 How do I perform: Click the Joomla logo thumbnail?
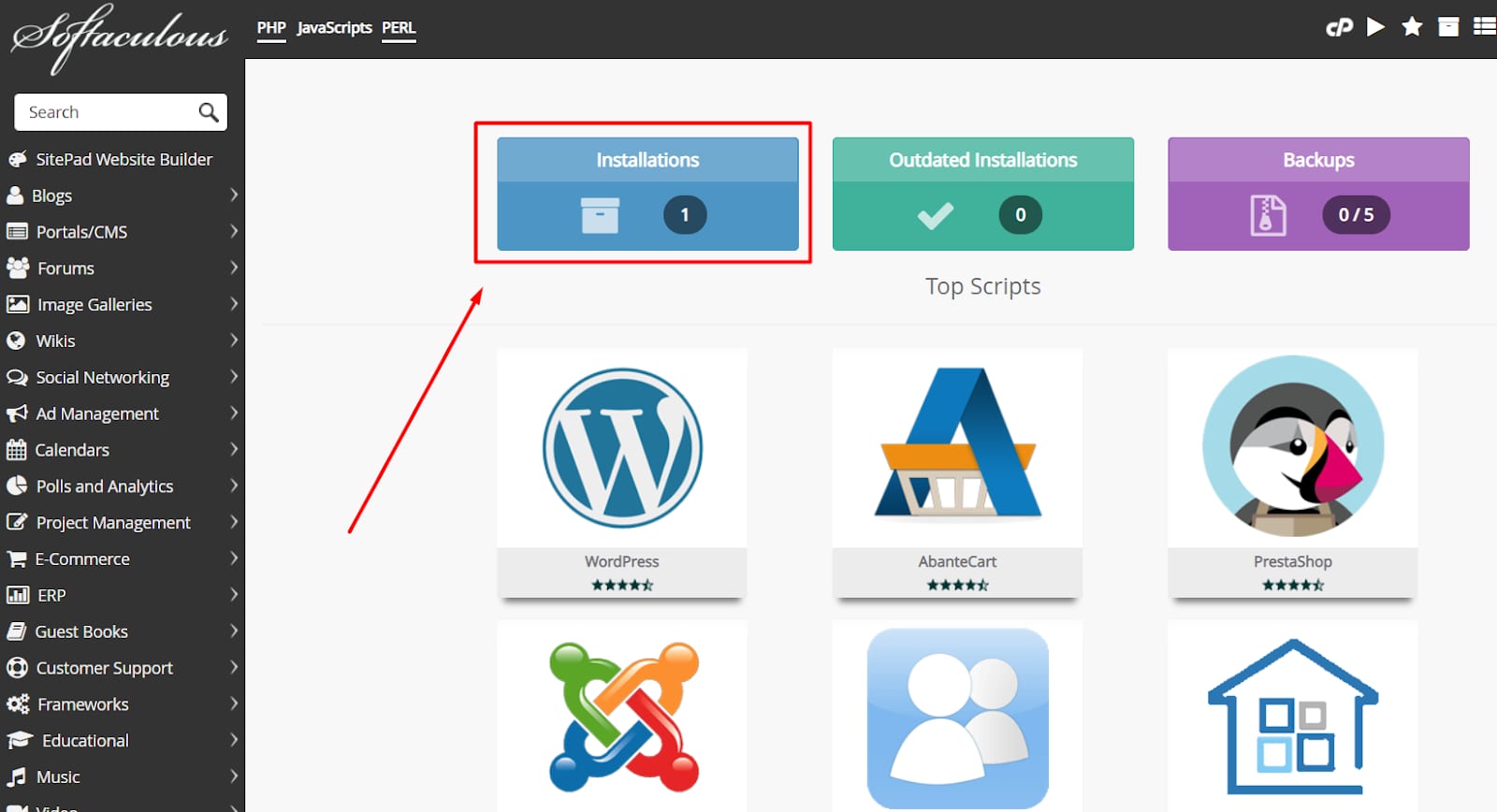pyautogui.click(x=622, y=717)
